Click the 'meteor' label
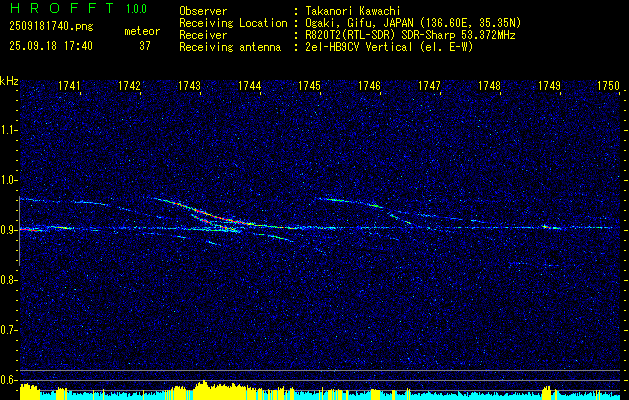 pos(142,31)
